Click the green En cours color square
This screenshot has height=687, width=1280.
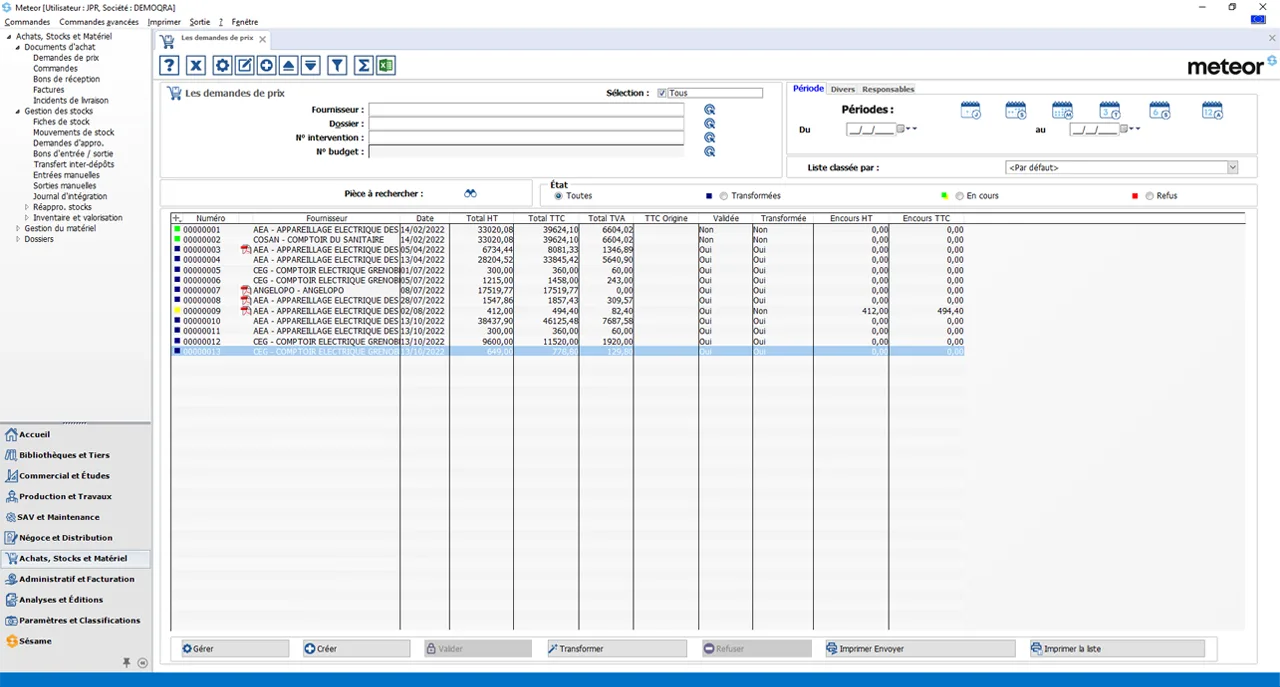pos(945,196)
